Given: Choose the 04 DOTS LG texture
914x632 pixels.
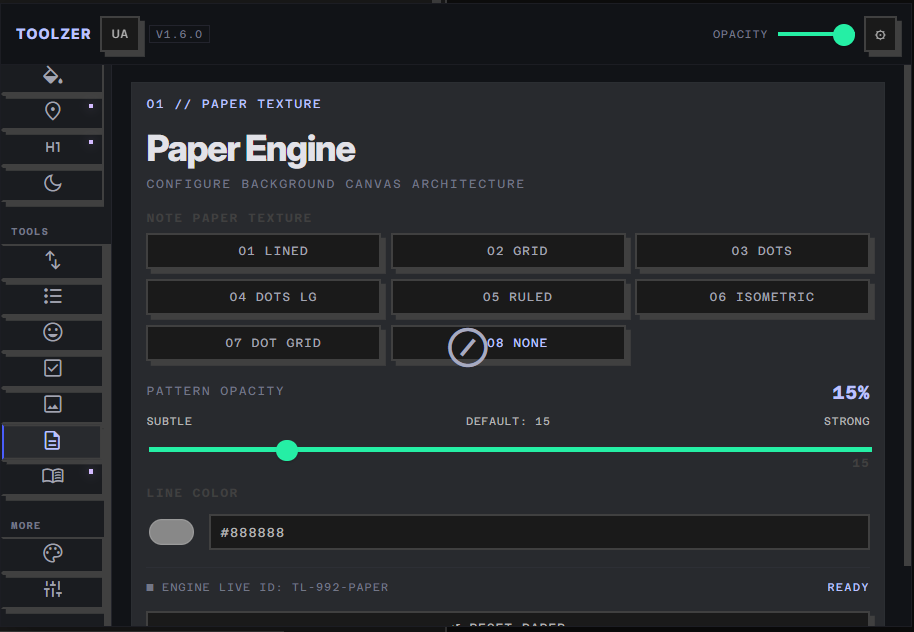Looking at the screenshot, I should (263, 297).
